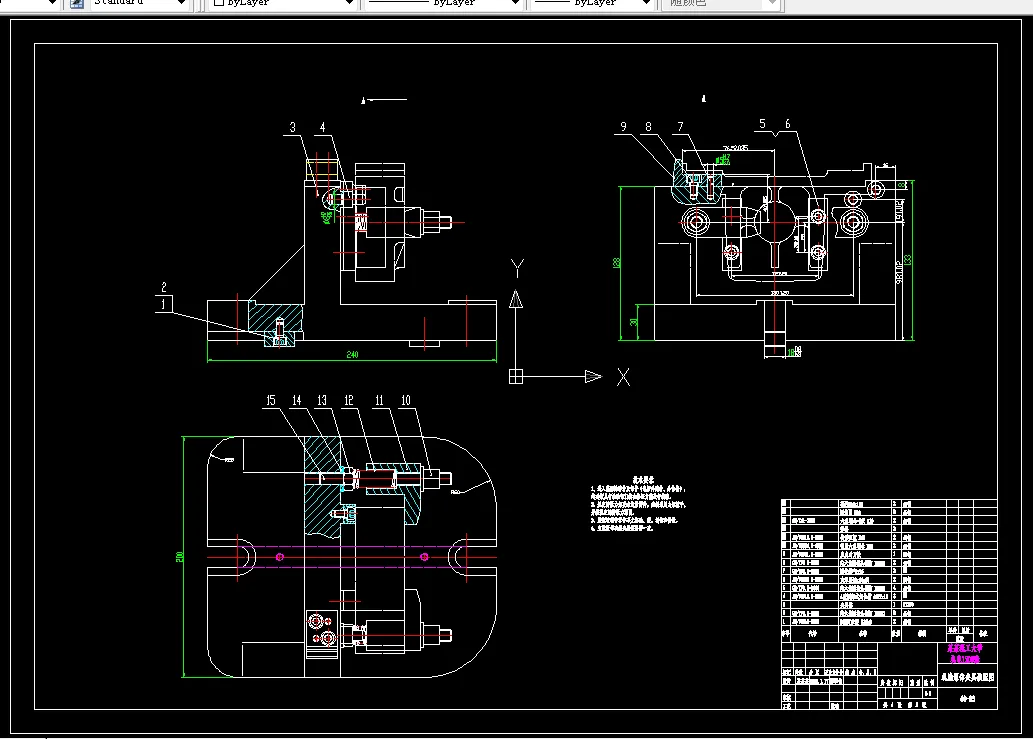1033x739 pixels.
Task: Select the technical requirements text block
Action: click(639, 505)
